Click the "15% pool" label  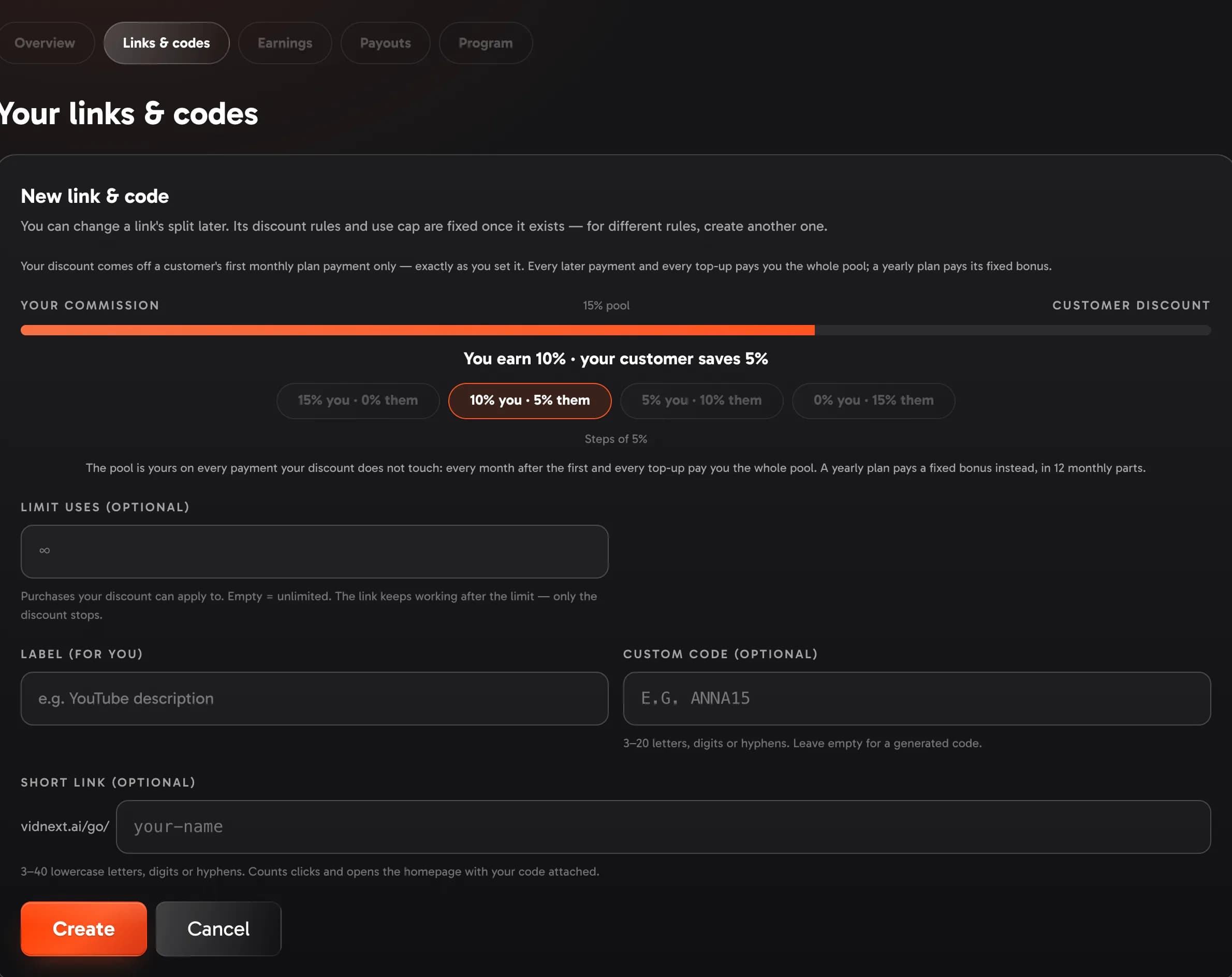tap(606, 306)
